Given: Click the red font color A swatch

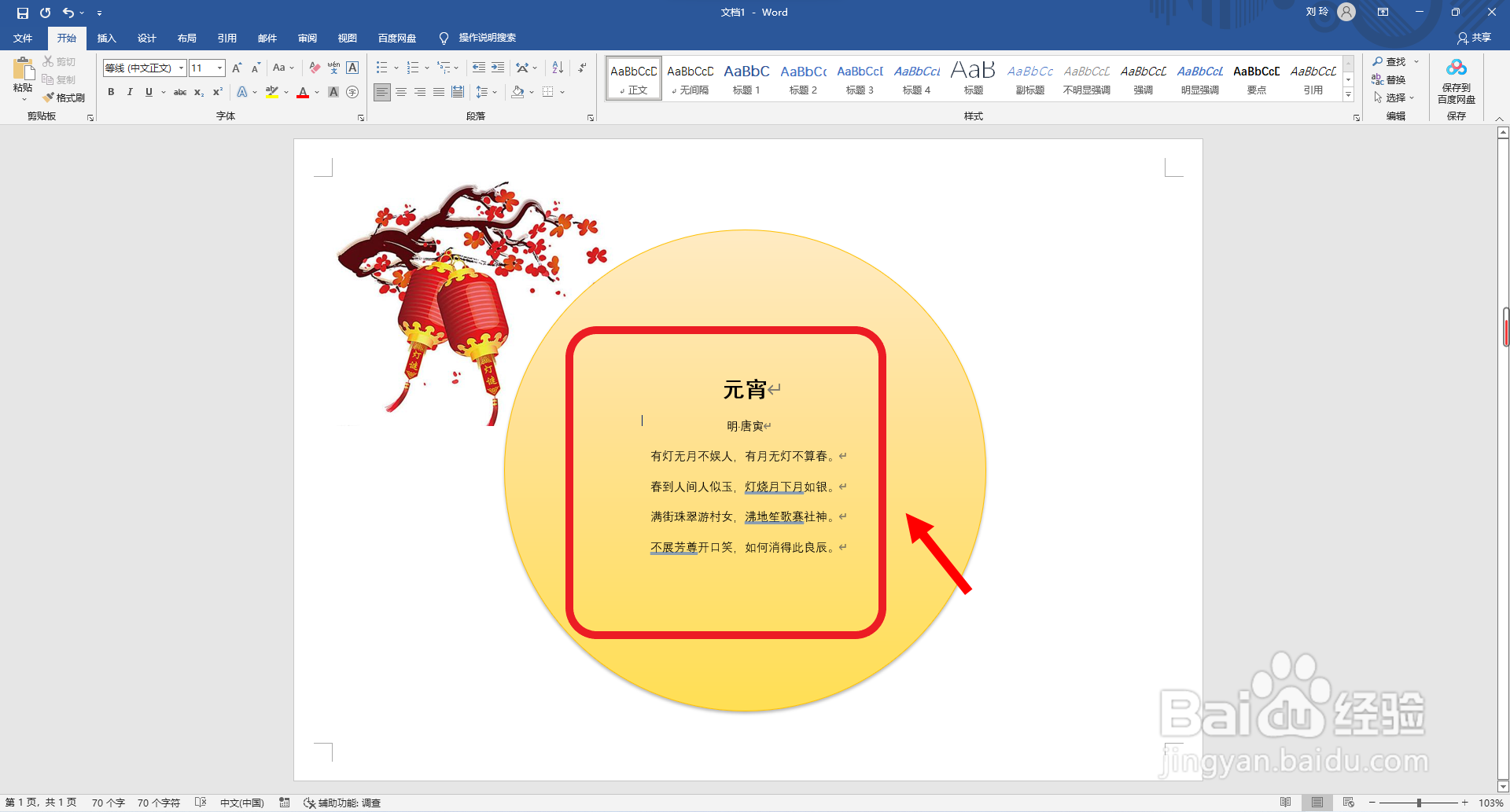Looking at the screenshot, I should 303,92.
